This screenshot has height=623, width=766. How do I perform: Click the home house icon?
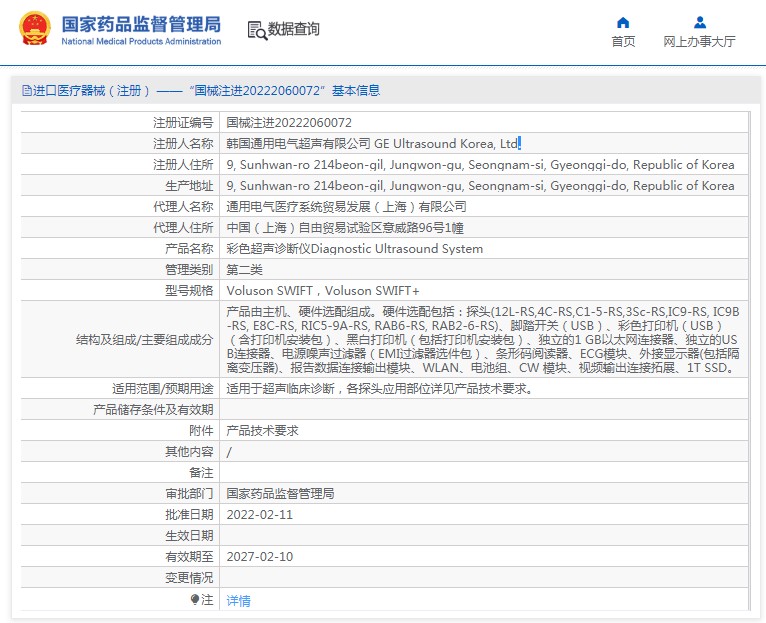point(623,22)
